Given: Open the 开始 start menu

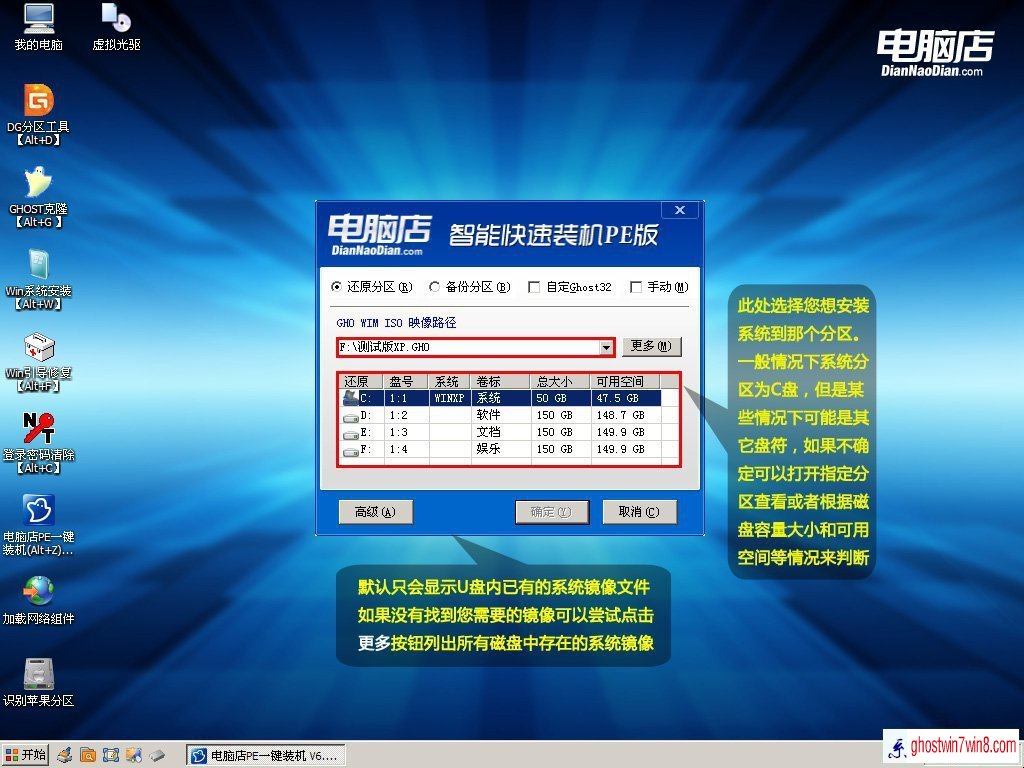Looking at the screenshot, I should (26, 755).
